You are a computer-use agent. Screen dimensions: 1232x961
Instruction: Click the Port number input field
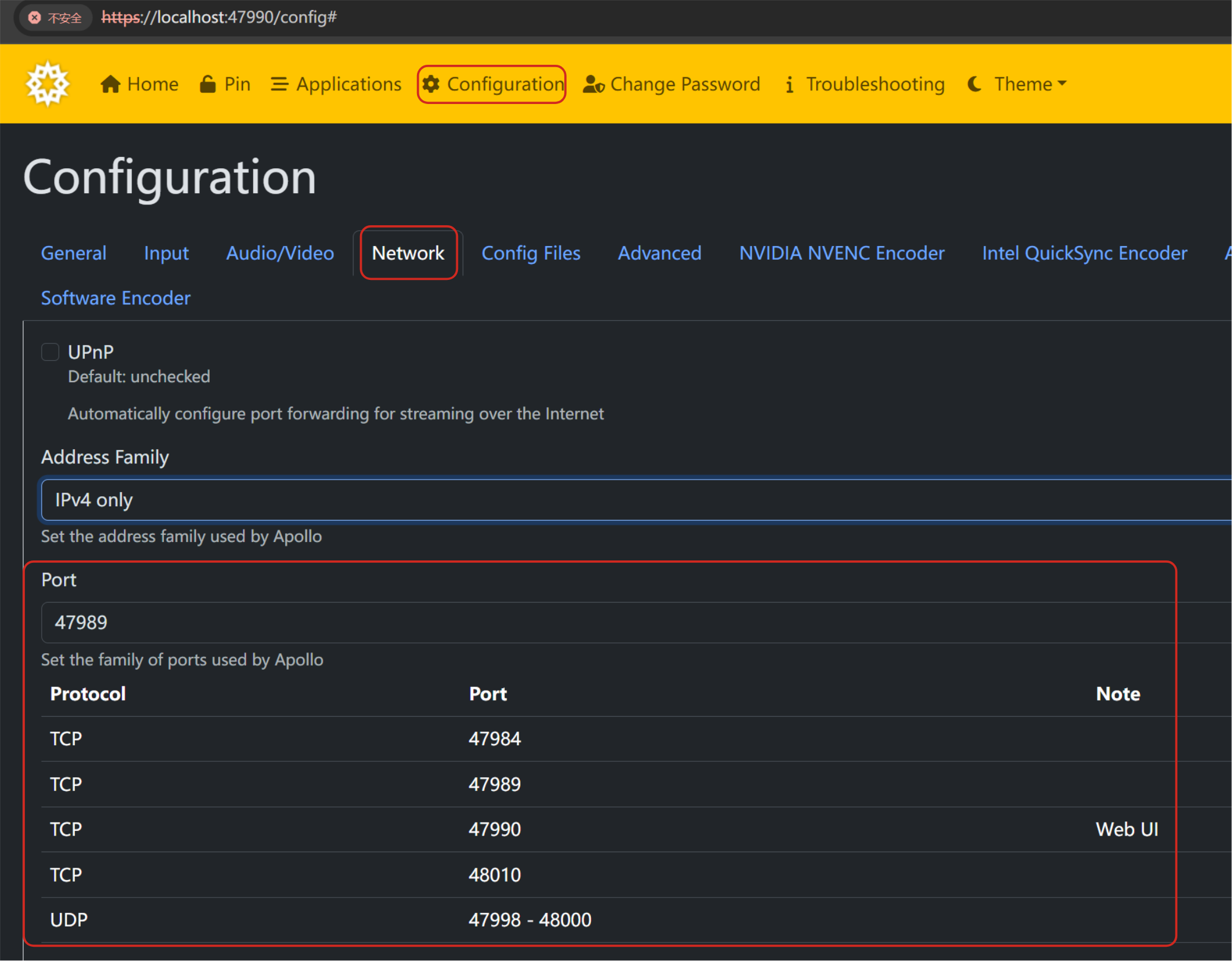(636, 622)
